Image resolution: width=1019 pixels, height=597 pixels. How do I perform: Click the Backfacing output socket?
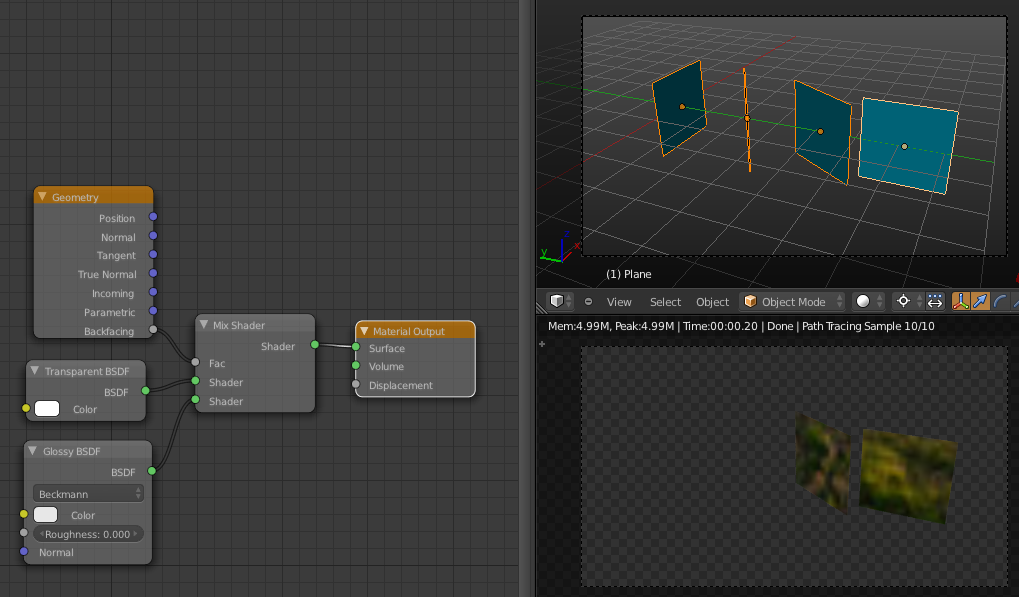pyautogui.click(x=153, y=329)
